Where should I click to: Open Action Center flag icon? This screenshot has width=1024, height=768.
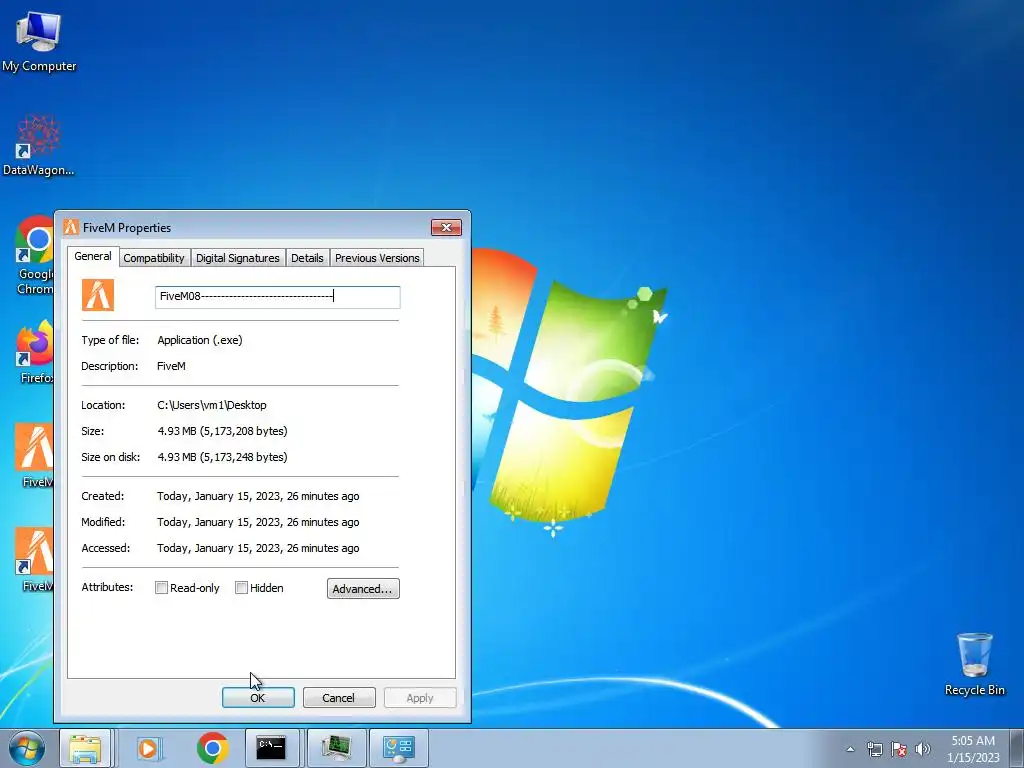pyautogui.click(x=899, y=749)
